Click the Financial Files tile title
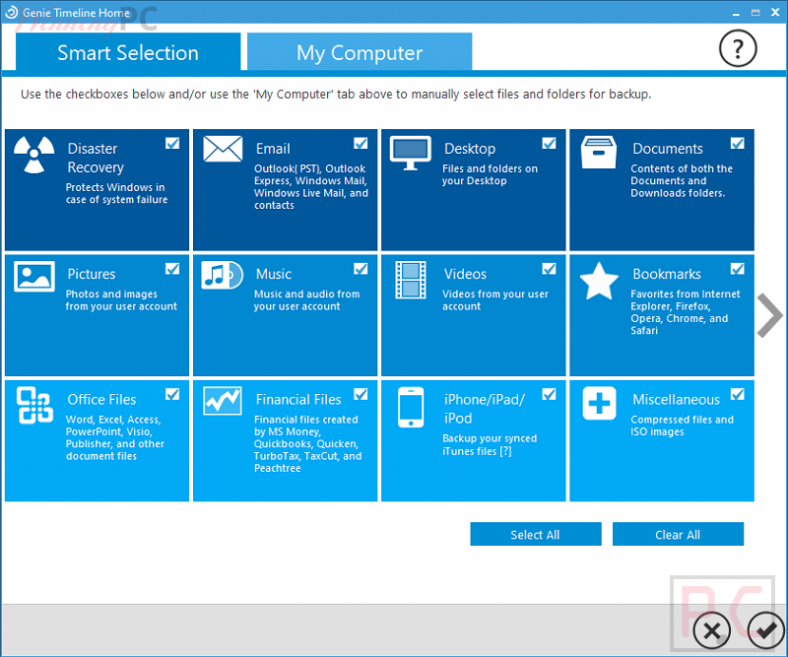The image size is (788, 657). pyautogui.click(x=299, y=400)
